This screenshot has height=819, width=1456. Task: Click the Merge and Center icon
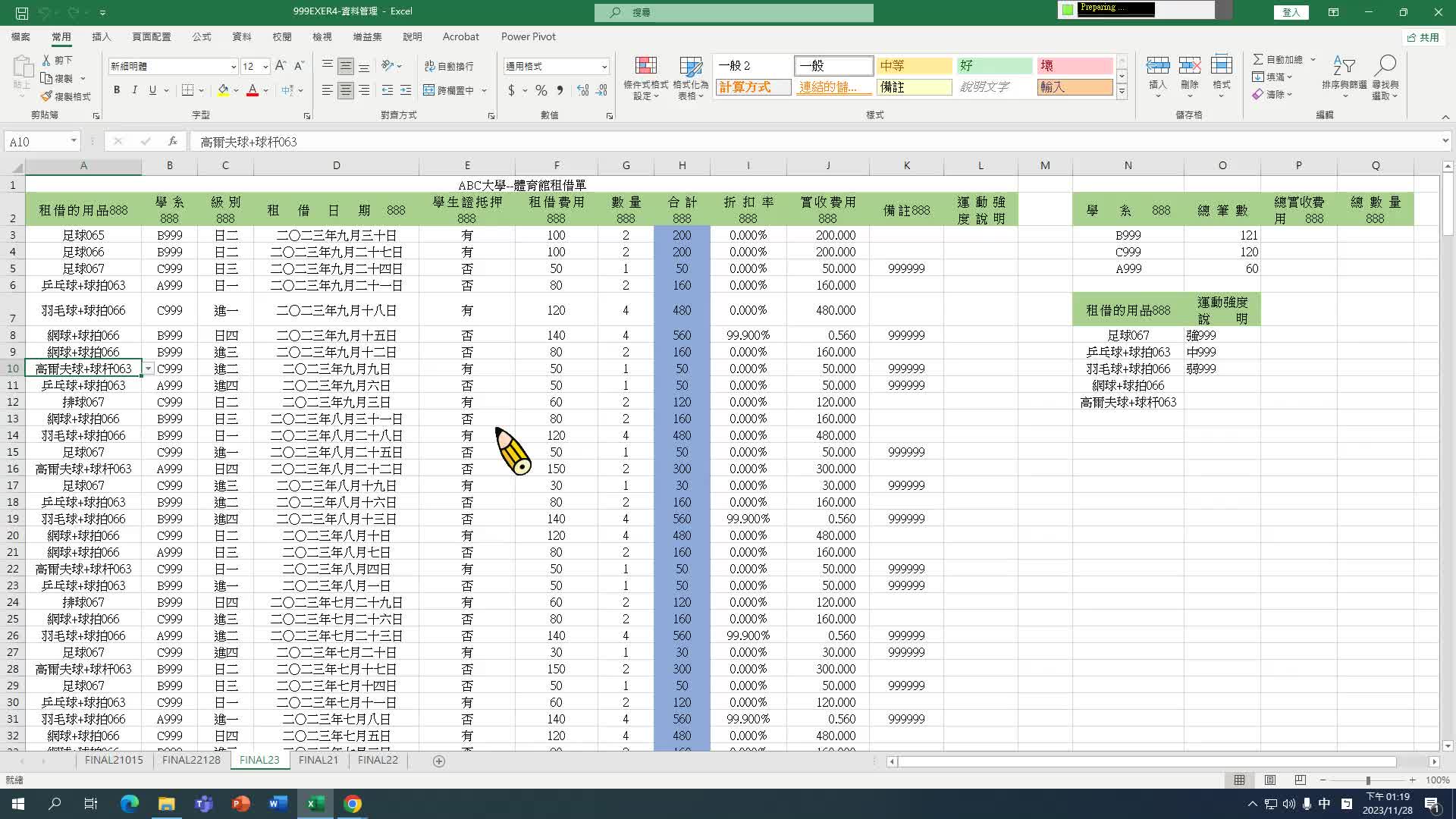pyautogui.click(x=428, y=90)
